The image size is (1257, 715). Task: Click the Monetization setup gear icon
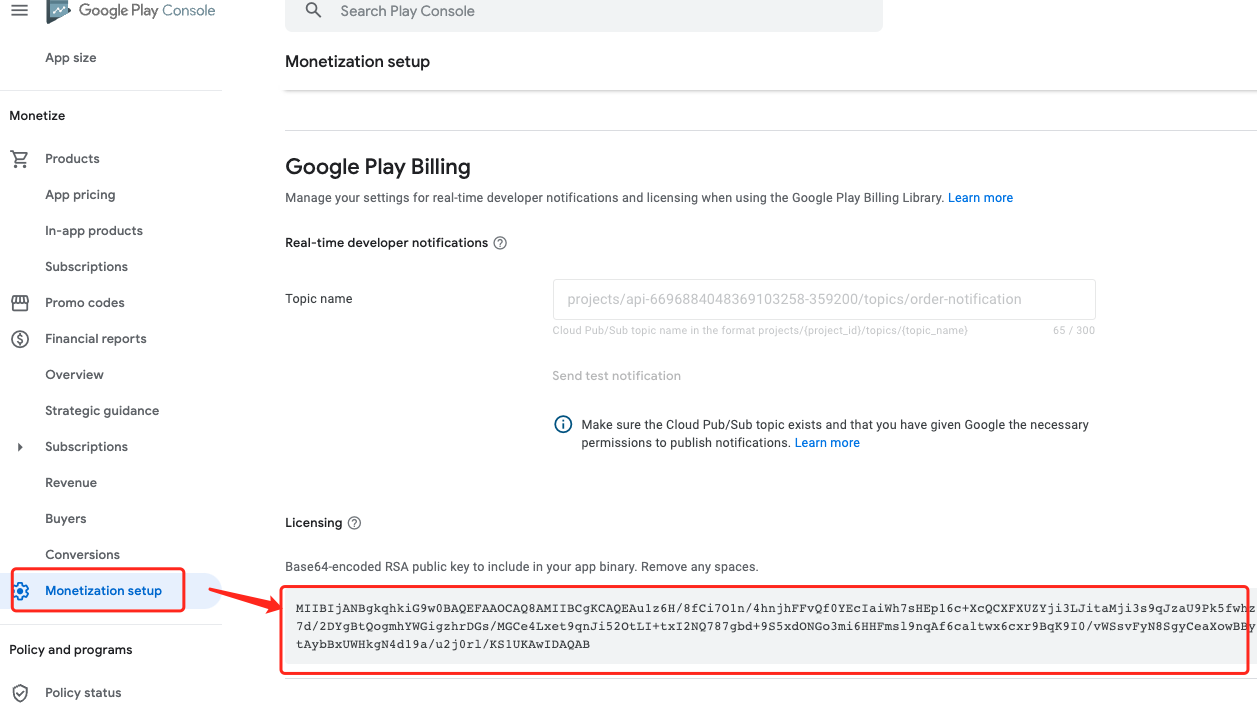click(22, 591)
